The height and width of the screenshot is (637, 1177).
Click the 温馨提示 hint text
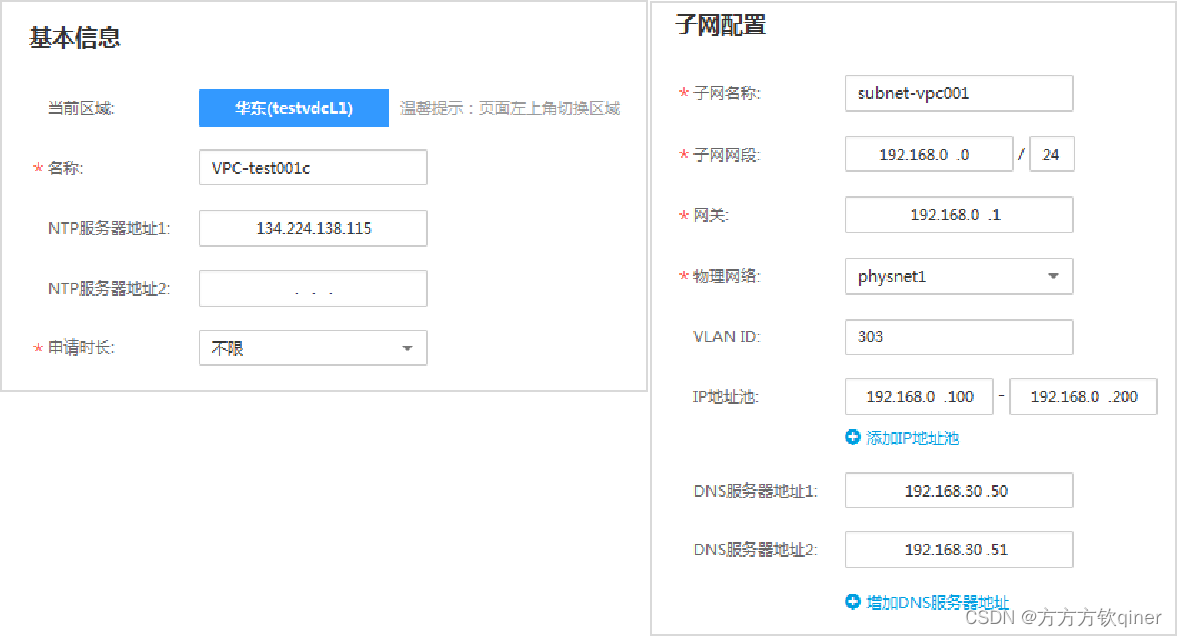click(x=510, y=109)
